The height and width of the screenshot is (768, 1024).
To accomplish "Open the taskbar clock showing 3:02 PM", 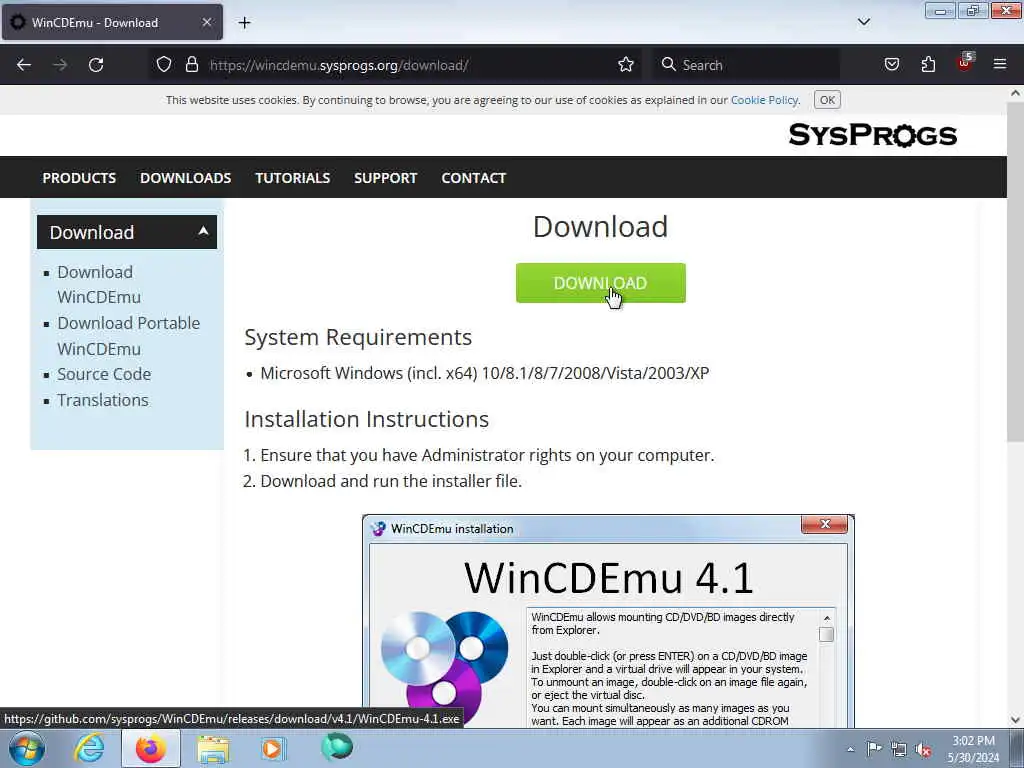I will pos(973,749).
